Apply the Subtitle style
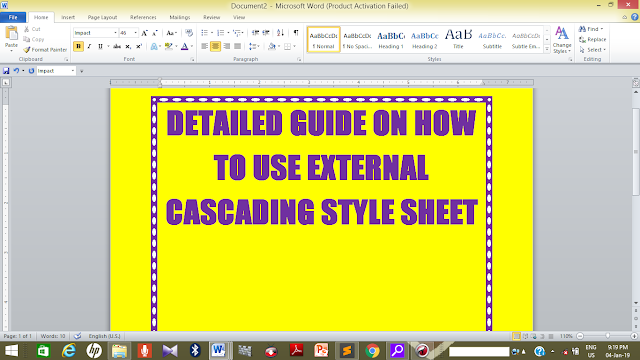 [492, 40]
